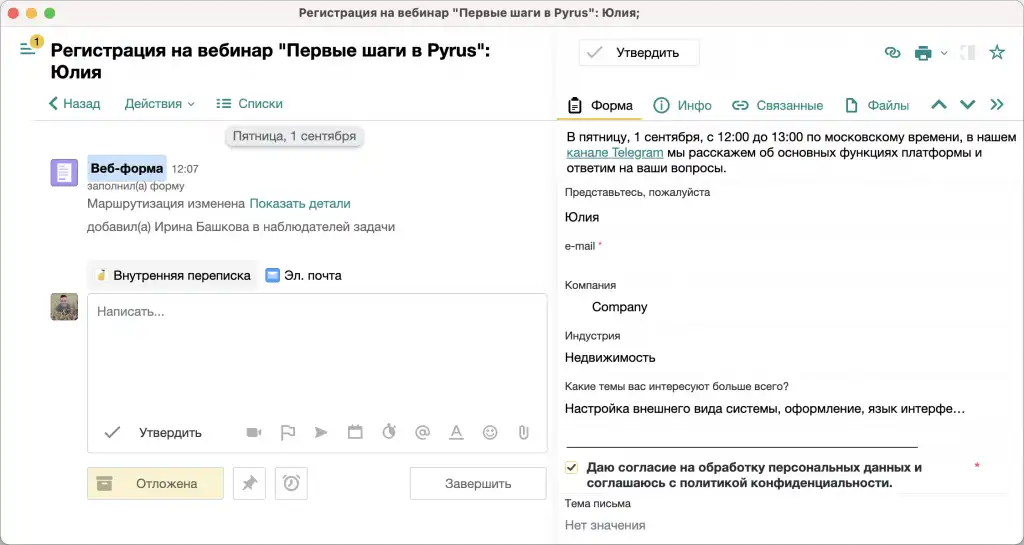The width and height of the screenshot is (1024, 545).
Task: Click the Недвижимость industry value
Action: [x=610, y=358]
